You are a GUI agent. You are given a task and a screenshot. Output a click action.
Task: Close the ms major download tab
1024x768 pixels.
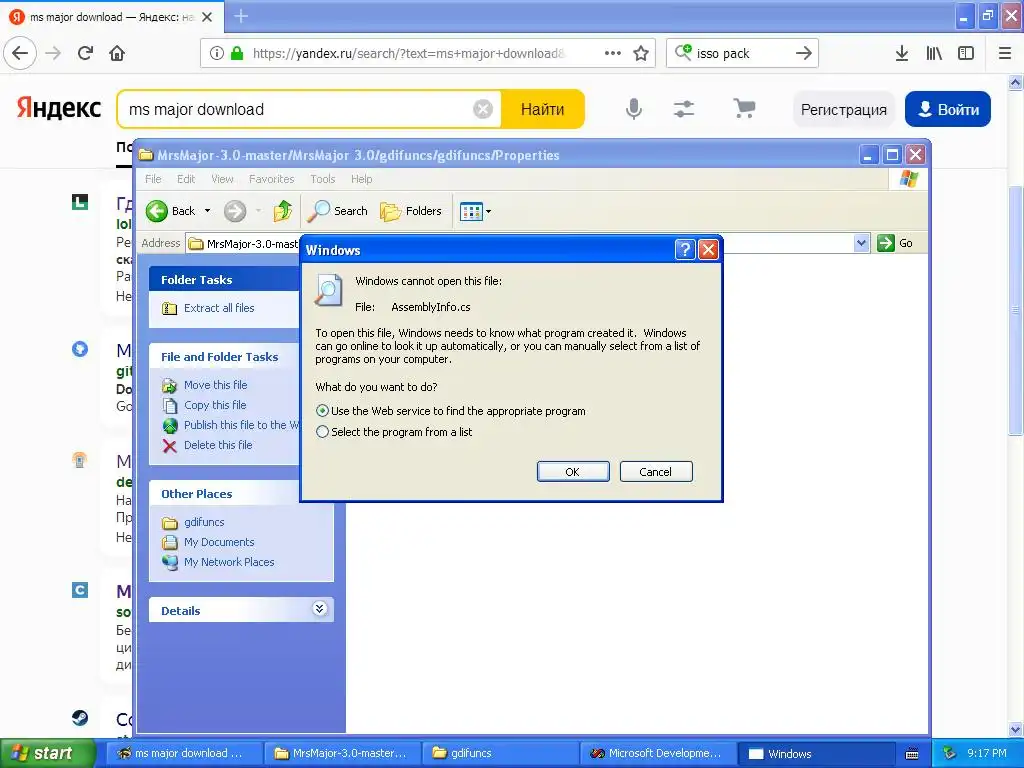coord(207,17)
